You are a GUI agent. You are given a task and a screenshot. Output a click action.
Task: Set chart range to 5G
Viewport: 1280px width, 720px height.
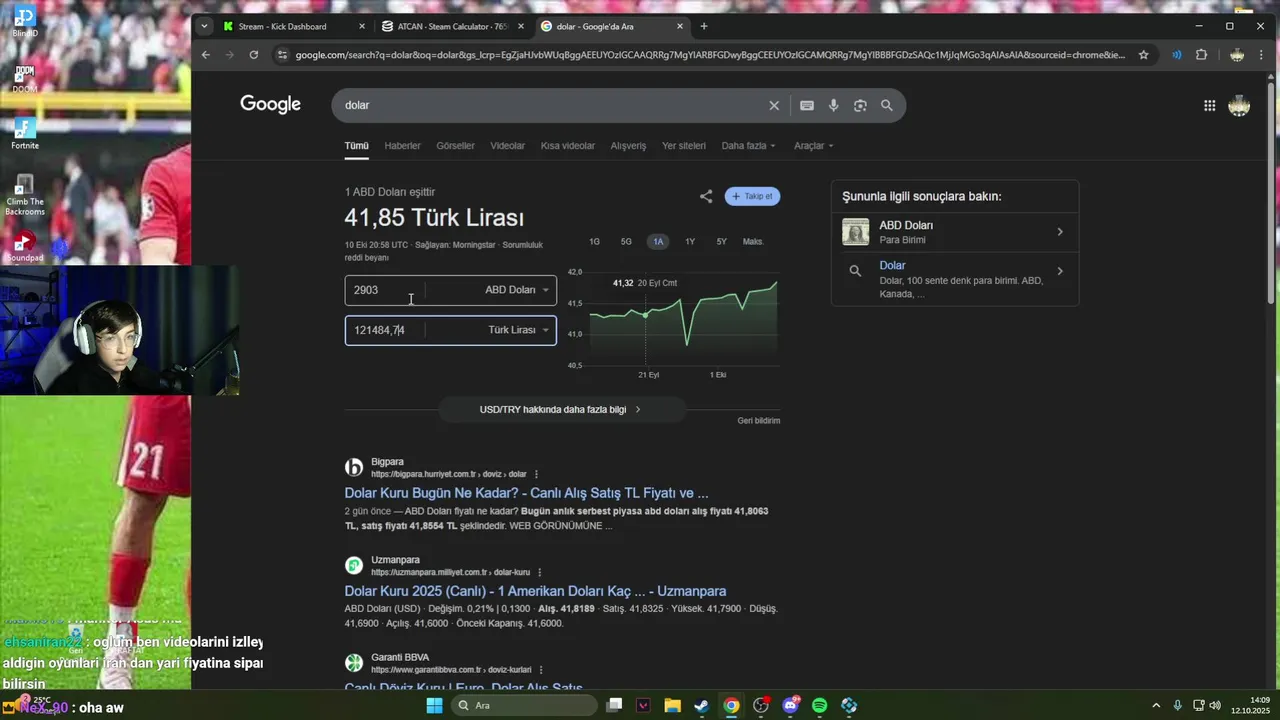tap(626, 242)
